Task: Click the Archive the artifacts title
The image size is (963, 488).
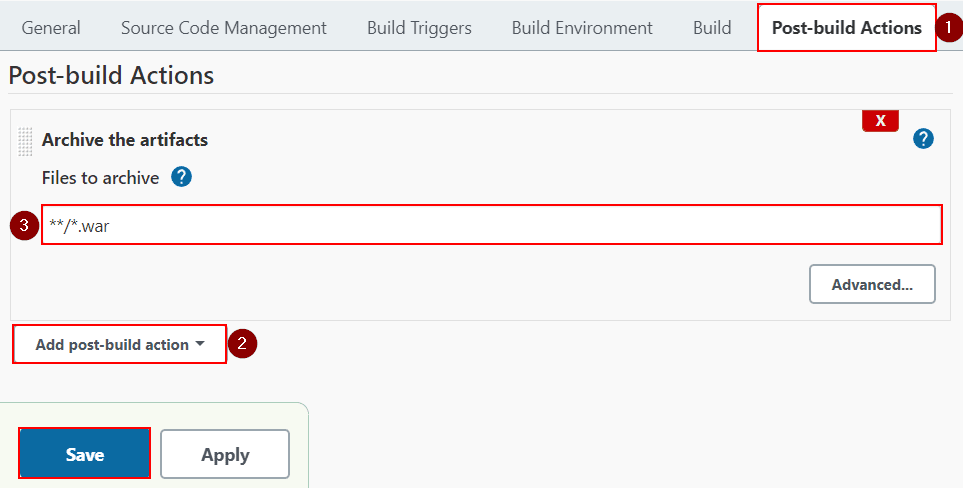Action: (125, 139)
